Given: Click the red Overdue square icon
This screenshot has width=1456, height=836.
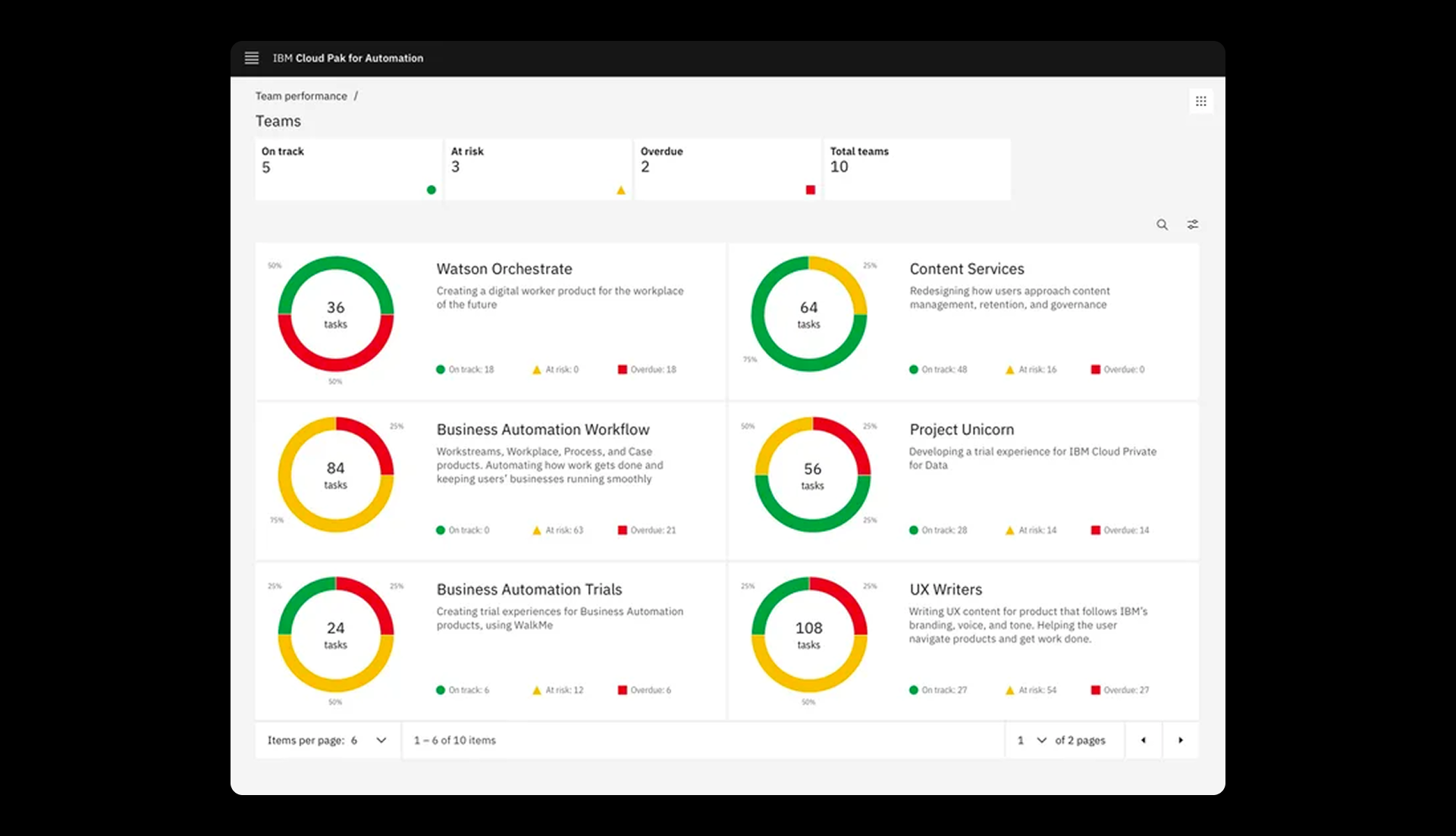Looking at the screenshot, I should [811, 190].
